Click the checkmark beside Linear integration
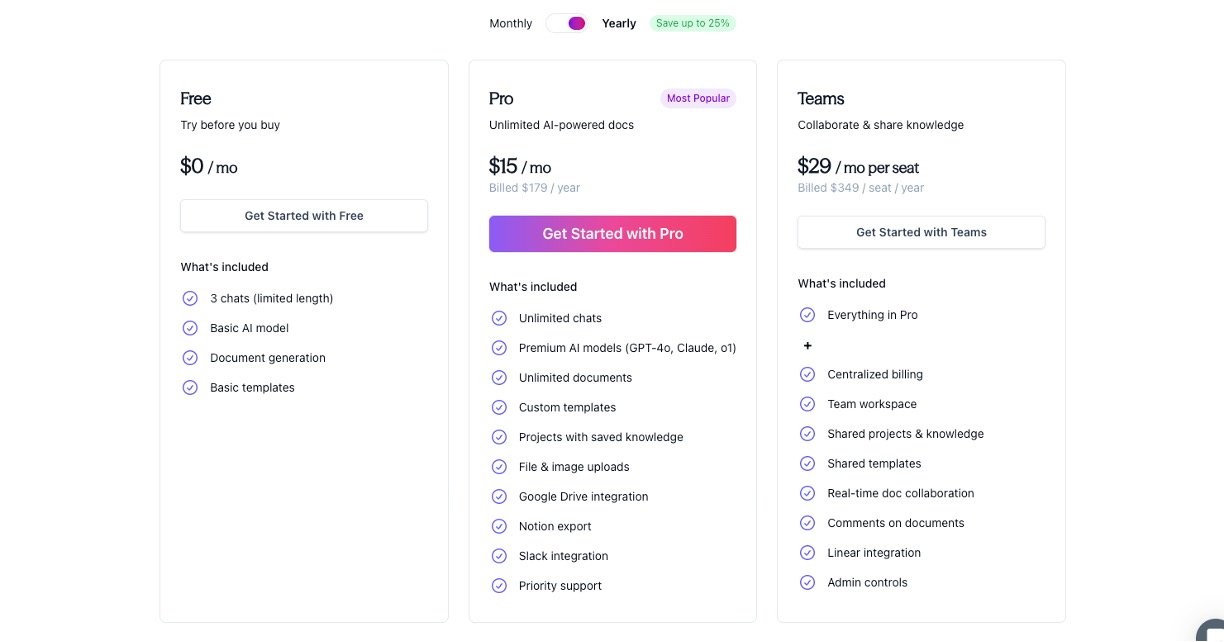Image resolution: width=1224 pixels, height=642 pixels. click(x=808, y=553)
